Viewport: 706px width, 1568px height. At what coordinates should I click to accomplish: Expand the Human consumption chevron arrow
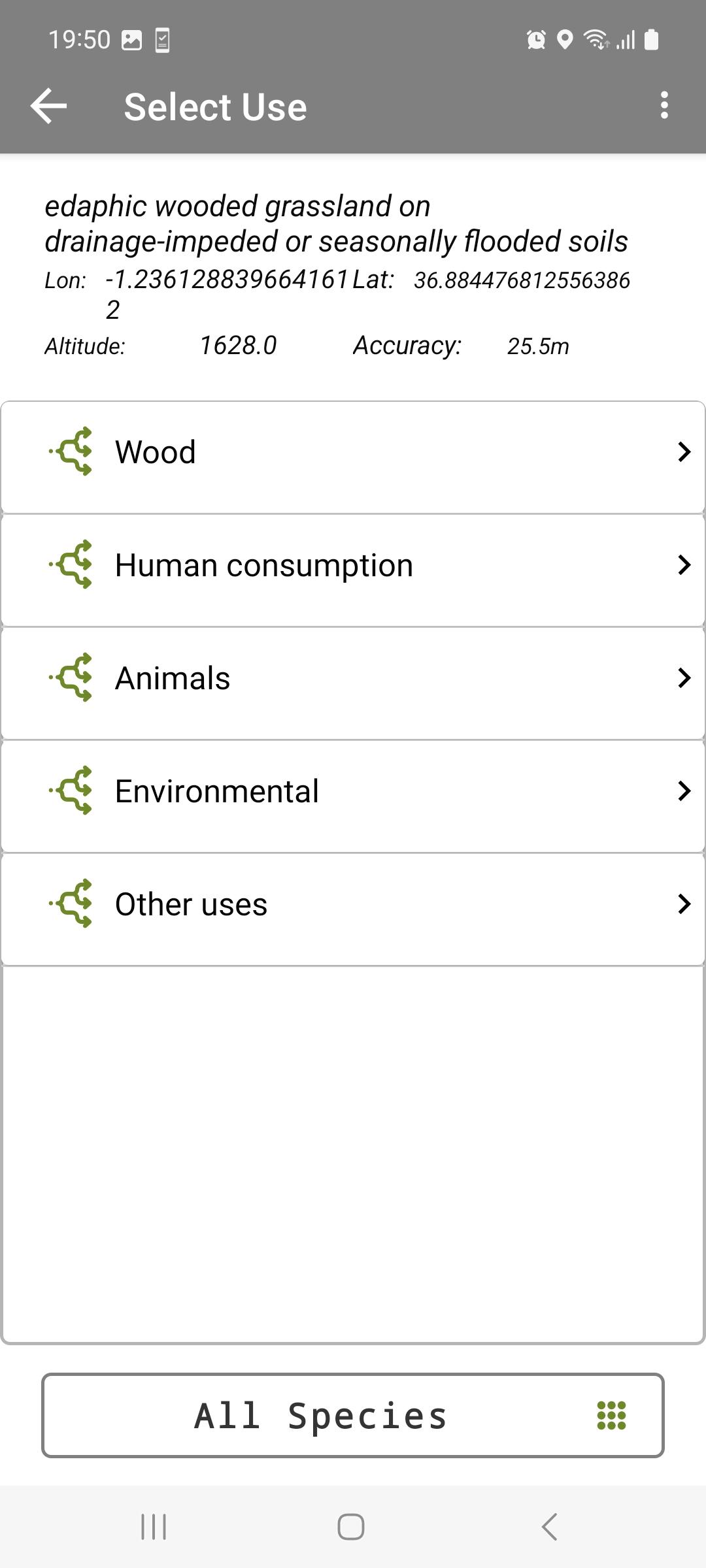[x=684, y=564]
